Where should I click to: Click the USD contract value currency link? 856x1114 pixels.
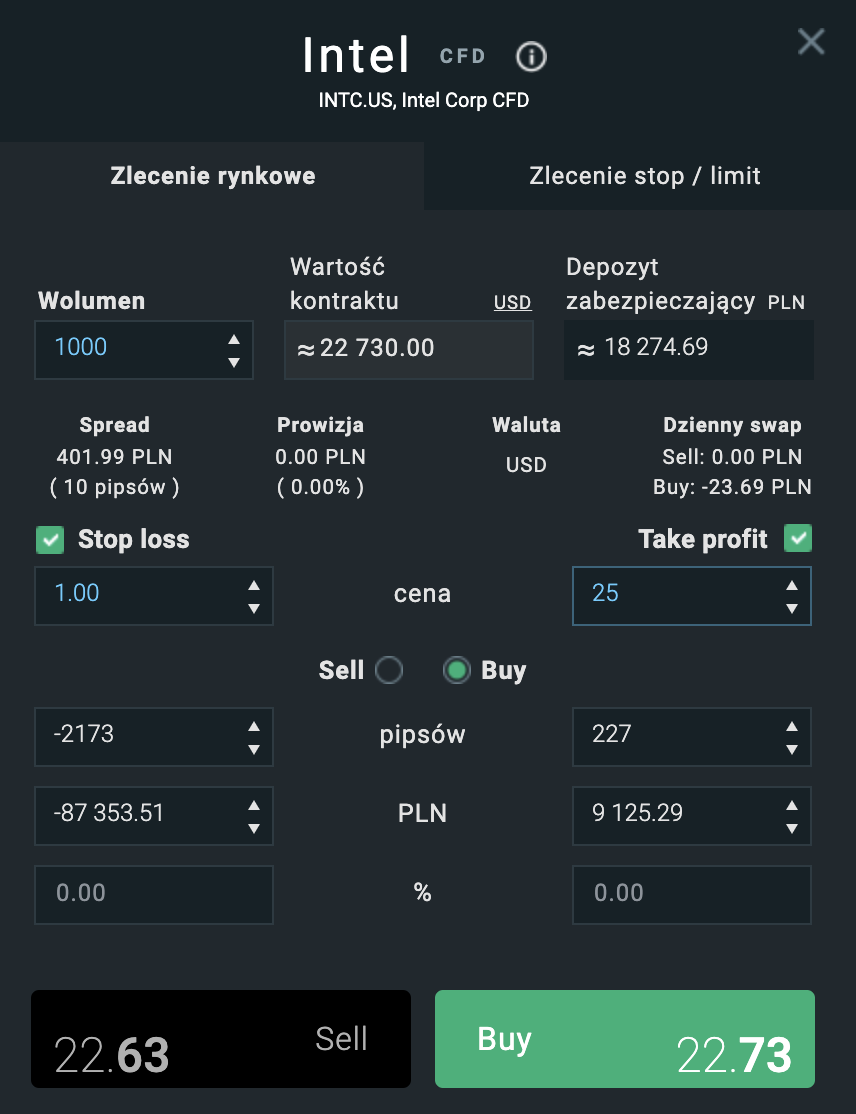tap(512, 303)
